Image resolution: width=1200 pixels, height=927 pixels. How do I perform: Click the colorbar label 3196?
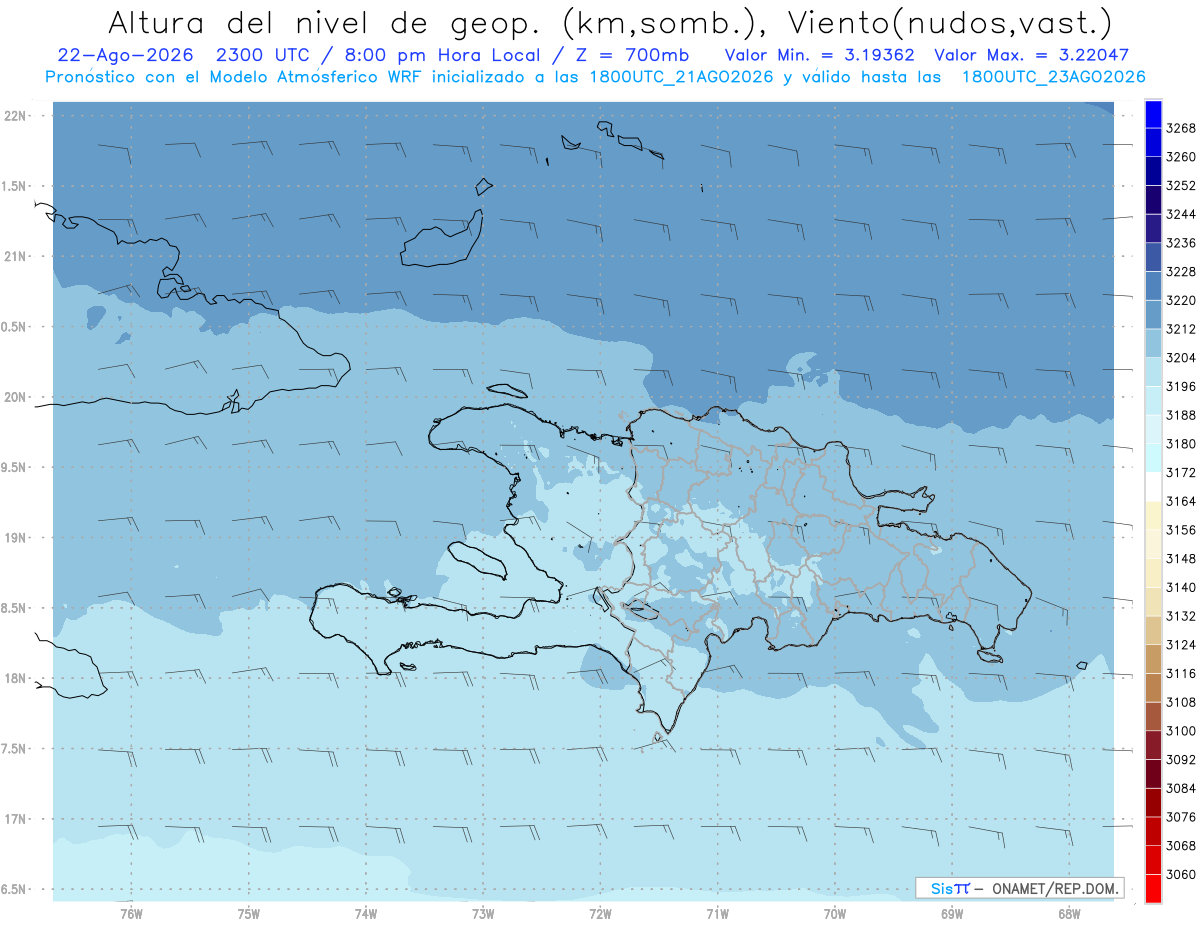1181,386
